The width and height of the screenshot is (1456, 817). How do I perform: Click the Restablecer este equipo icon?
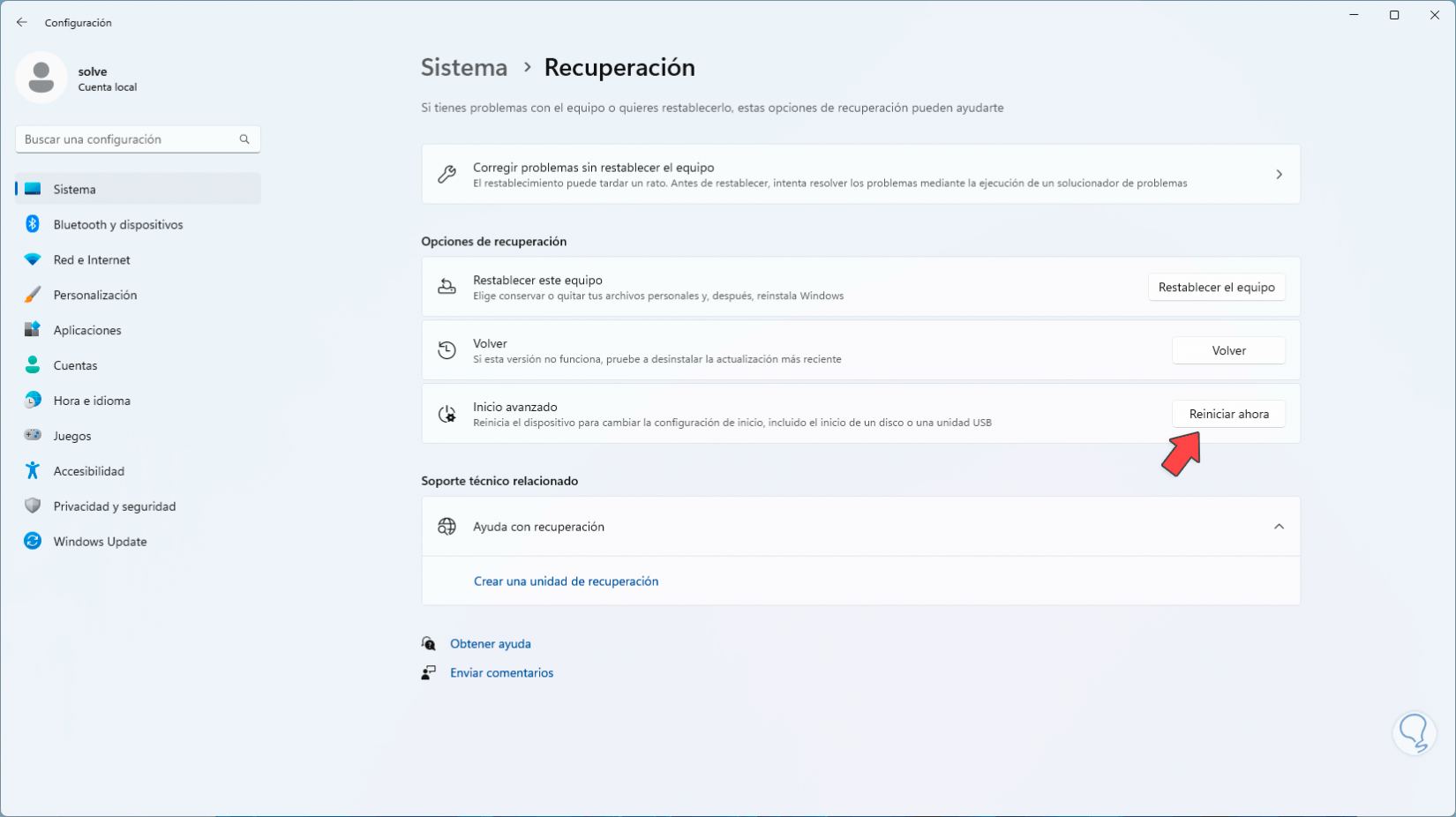coord(447,288)
